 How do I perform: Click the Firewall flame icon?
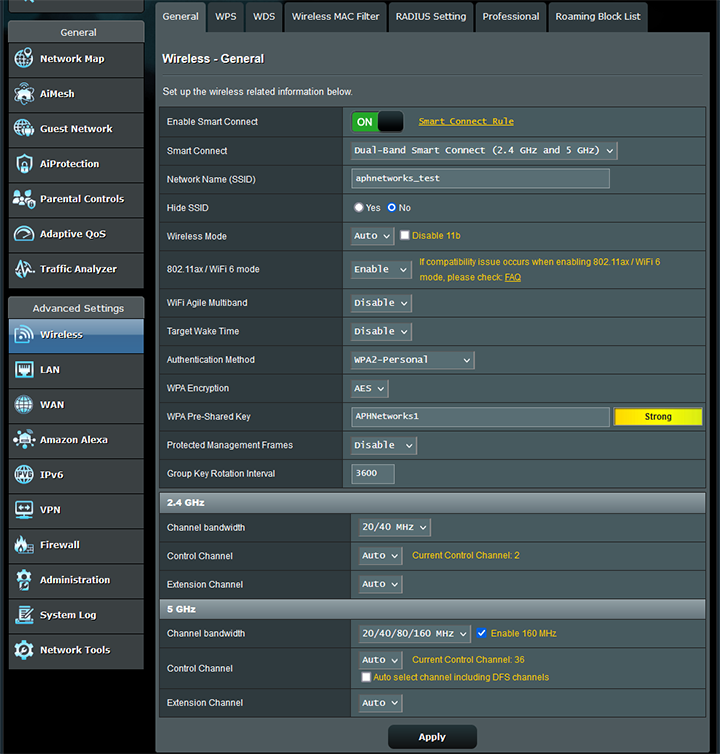[x=24, y=545]
